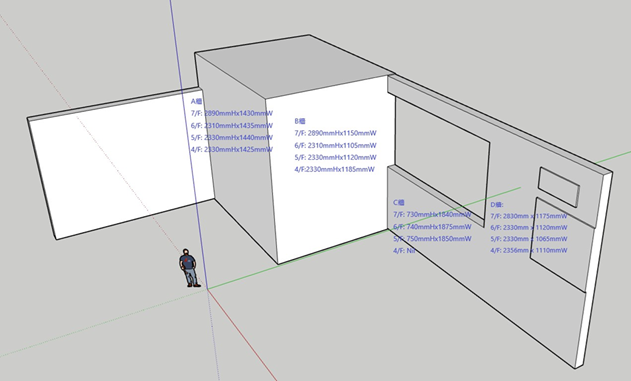
Task: Click the 'A牆' wall label text
Action: pos(196,101)
